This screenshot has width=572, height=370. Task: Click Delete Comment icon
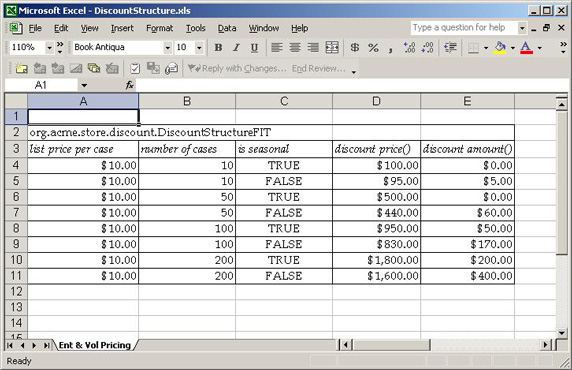tap(112, 68)
